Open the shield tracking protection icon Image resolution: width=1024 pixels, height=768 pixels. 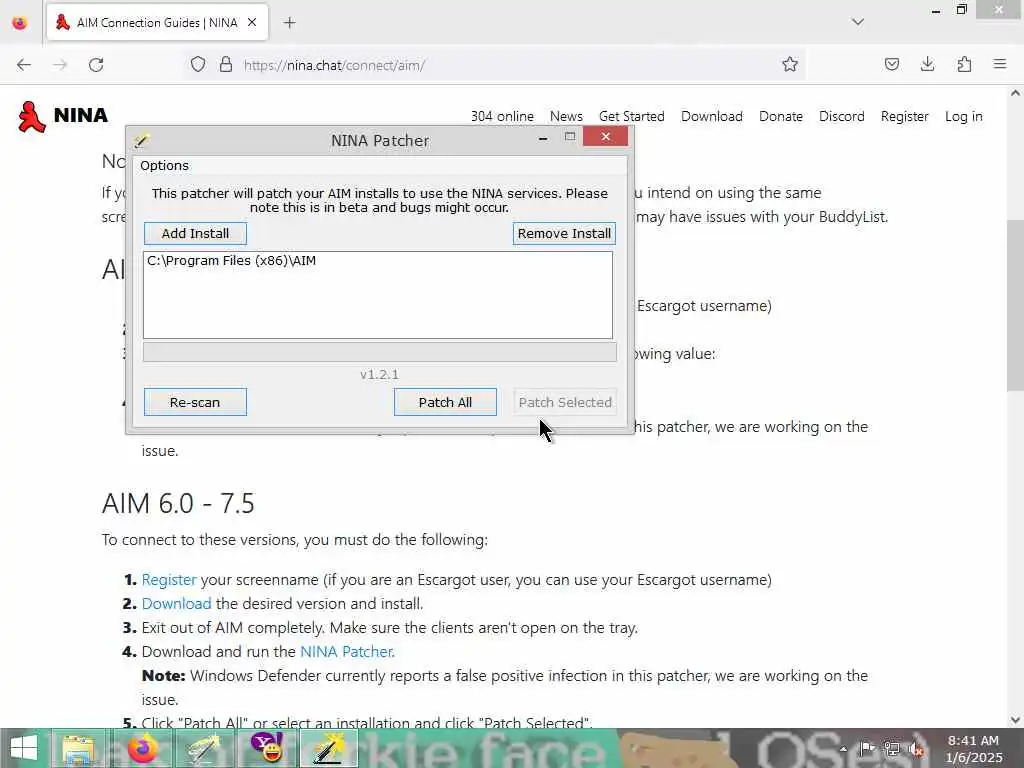(198, 65)
